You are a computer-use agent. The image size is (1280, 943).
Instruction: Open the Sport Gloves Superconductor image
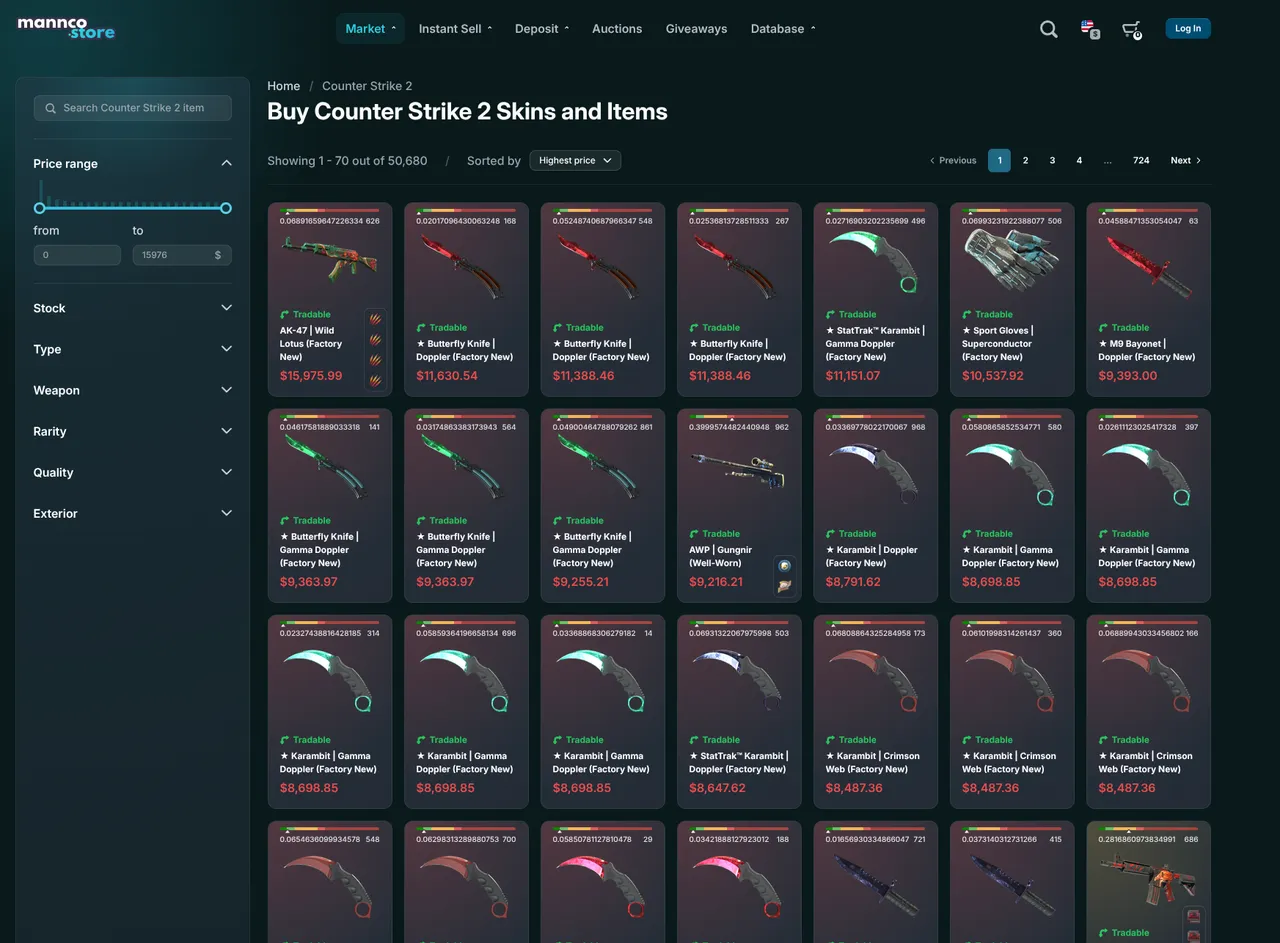click(1011, 262)
